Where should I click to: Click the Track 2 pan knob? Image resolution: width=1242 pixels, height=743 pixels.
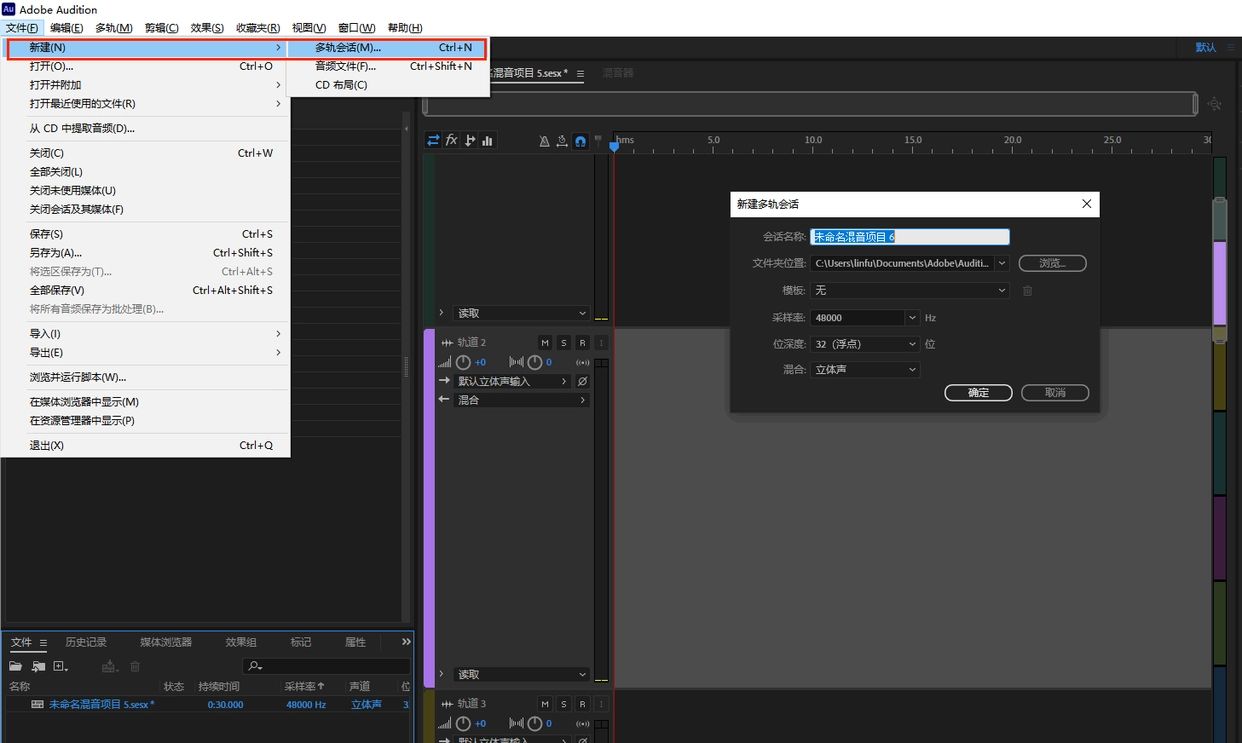(x=535, y=362)
